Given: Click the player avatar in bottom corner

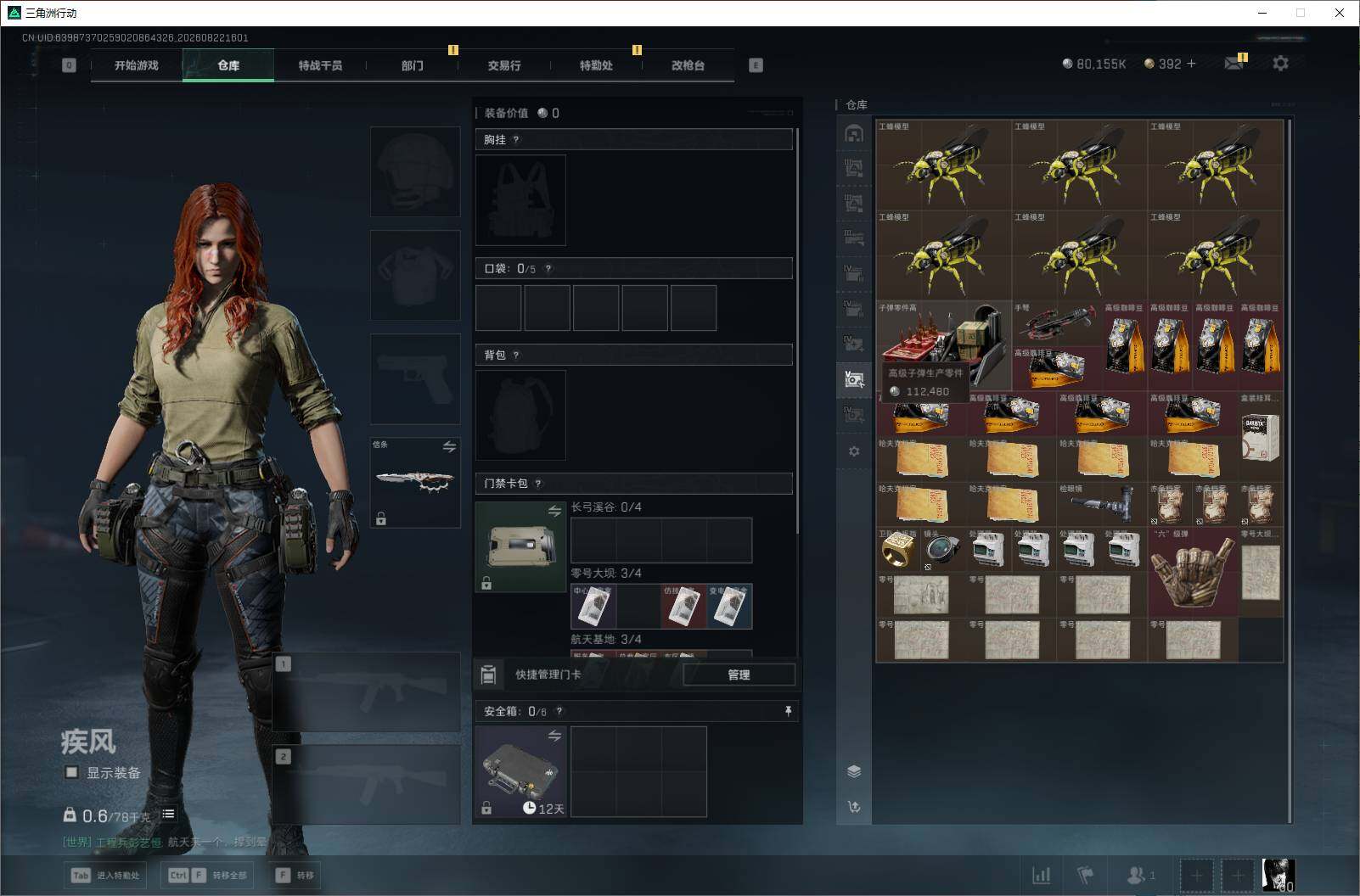Looking at the screenshot, I should click(x=1279, y=875).
